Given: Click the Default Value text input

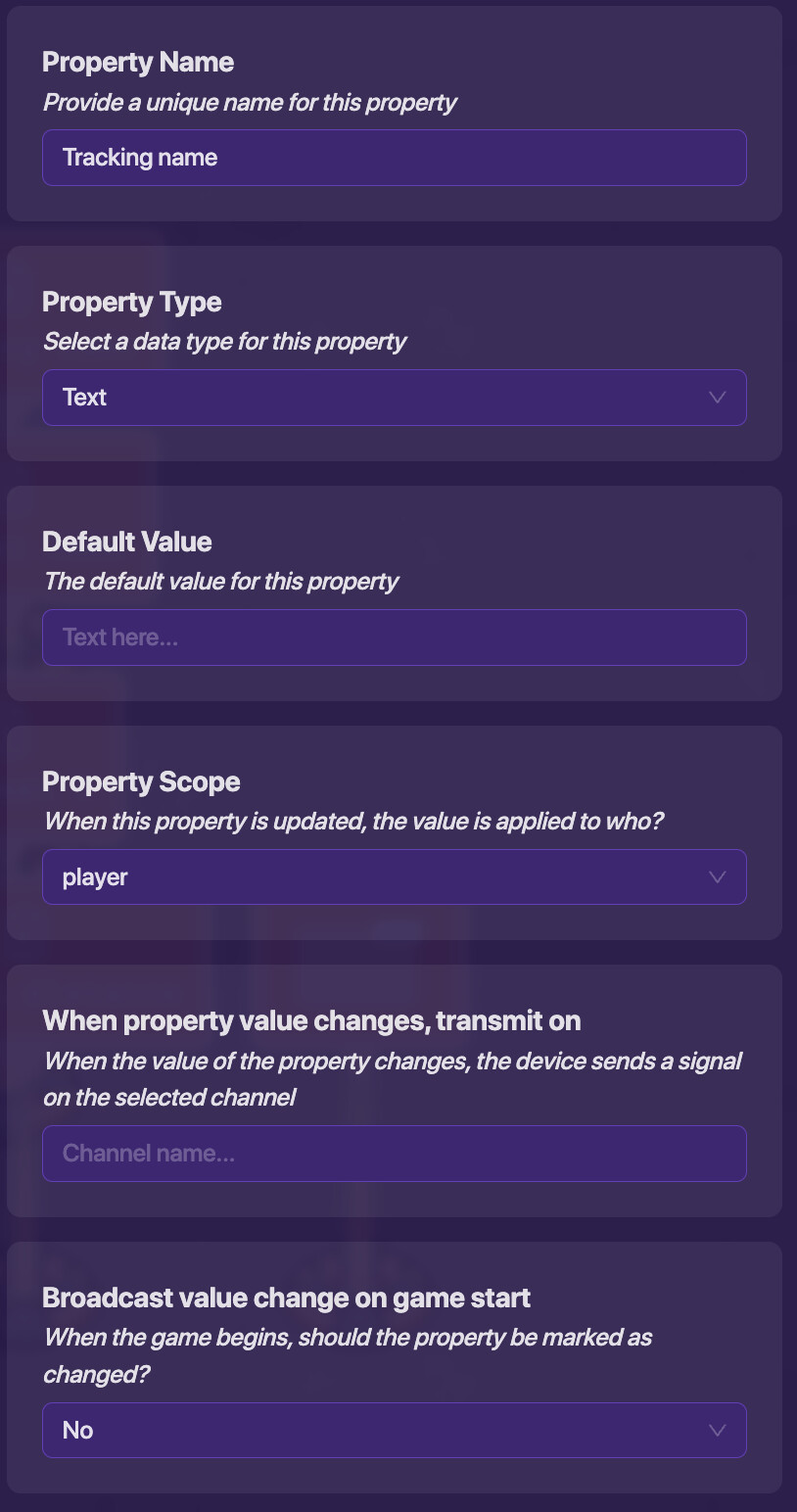Looking at the screenshot, I should pyautogui.click(x=394, y=638).
